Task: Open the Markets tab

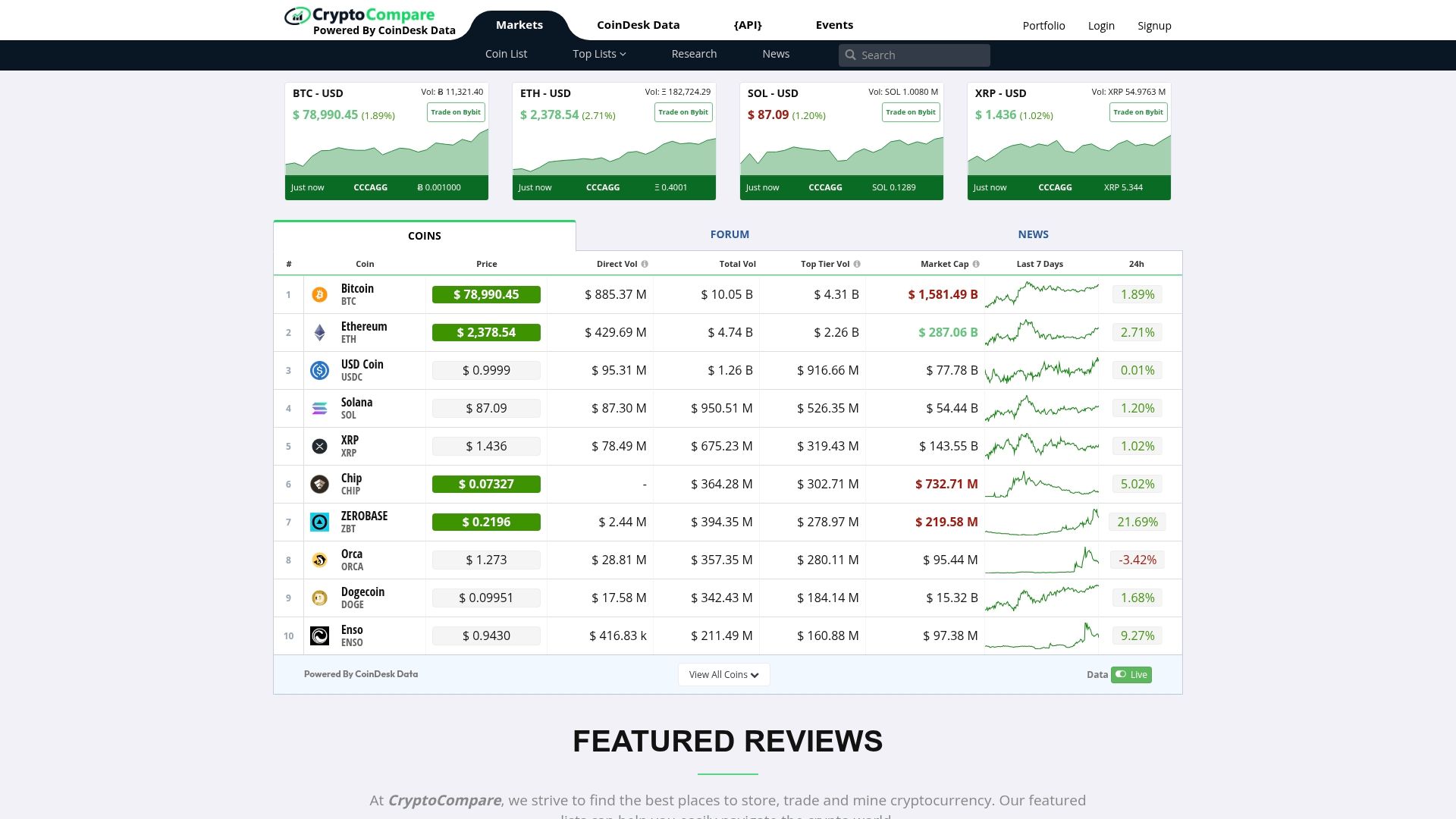Action: 519,25
